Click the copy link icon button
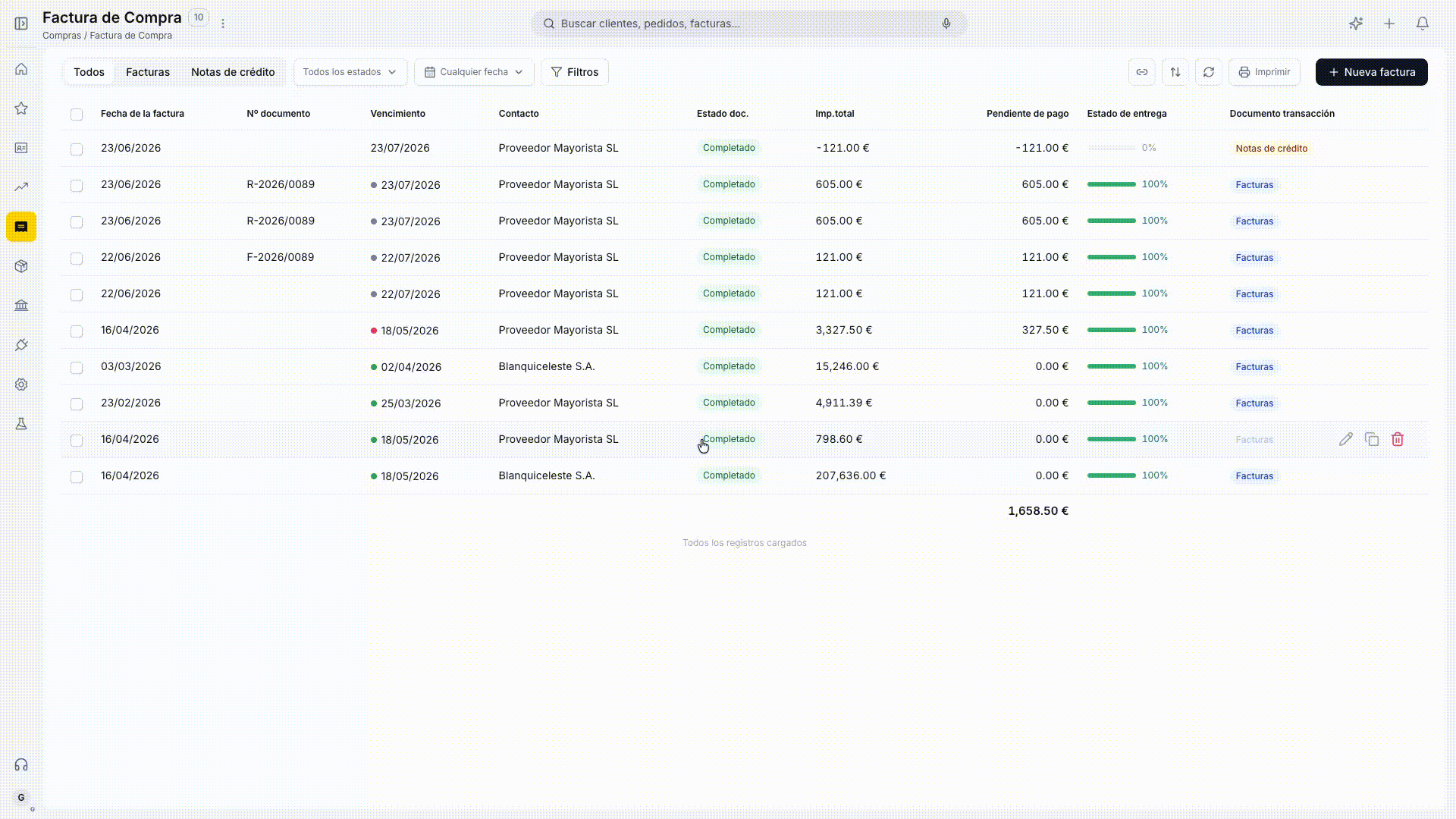 click(x=1142, y=72)
